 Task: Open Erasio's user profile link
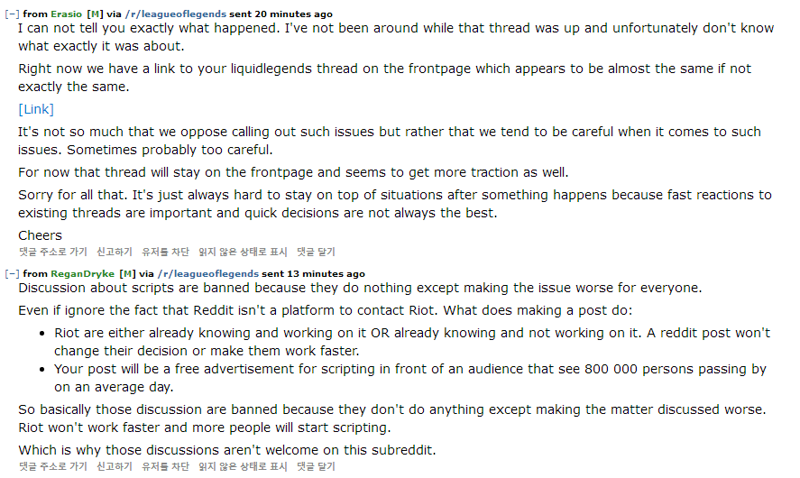click(66, 14)
